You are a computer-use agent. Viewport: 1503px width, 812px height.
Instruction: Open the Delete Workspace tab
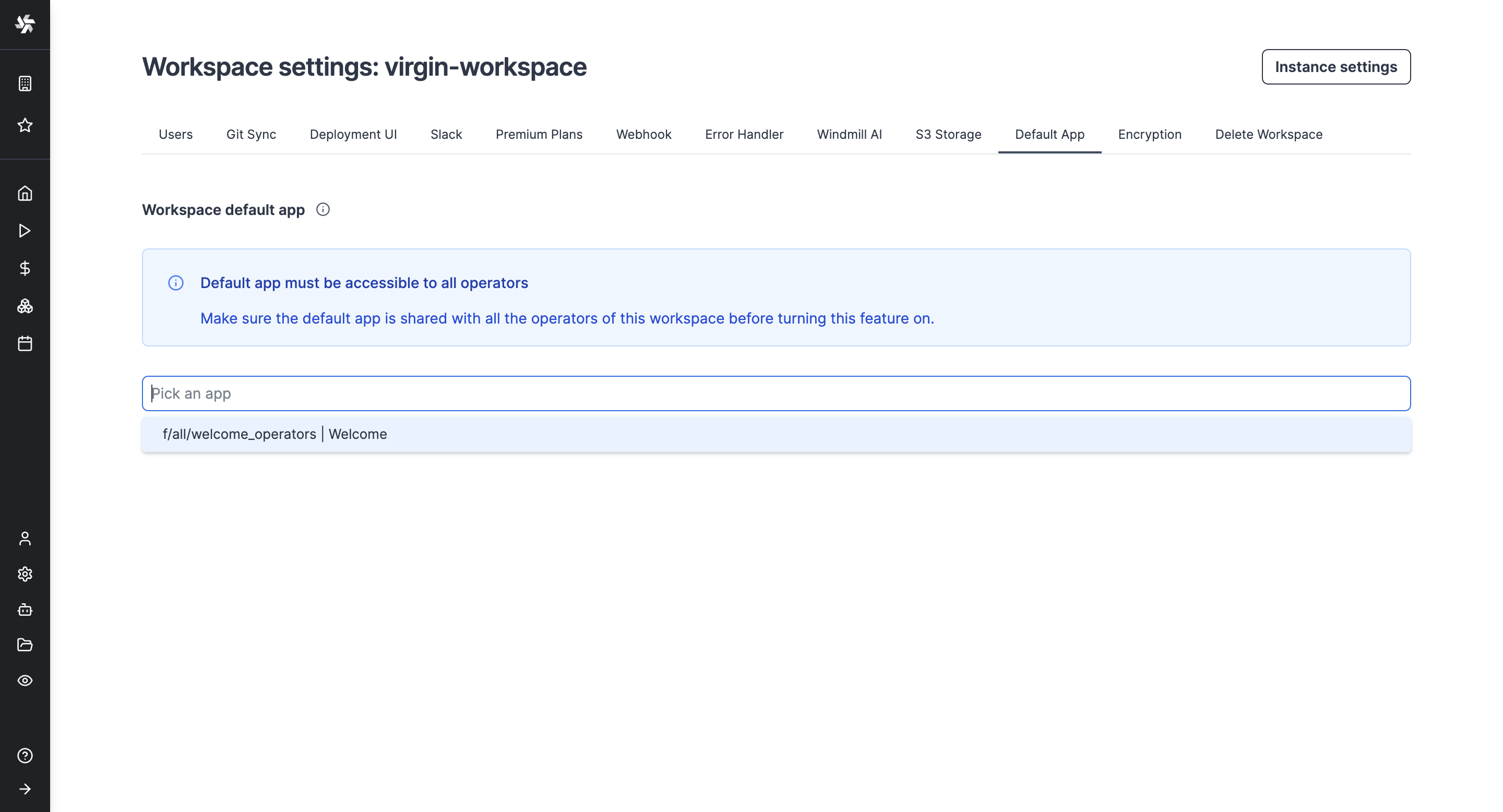pyautogui.click(x=1269, y=134)
